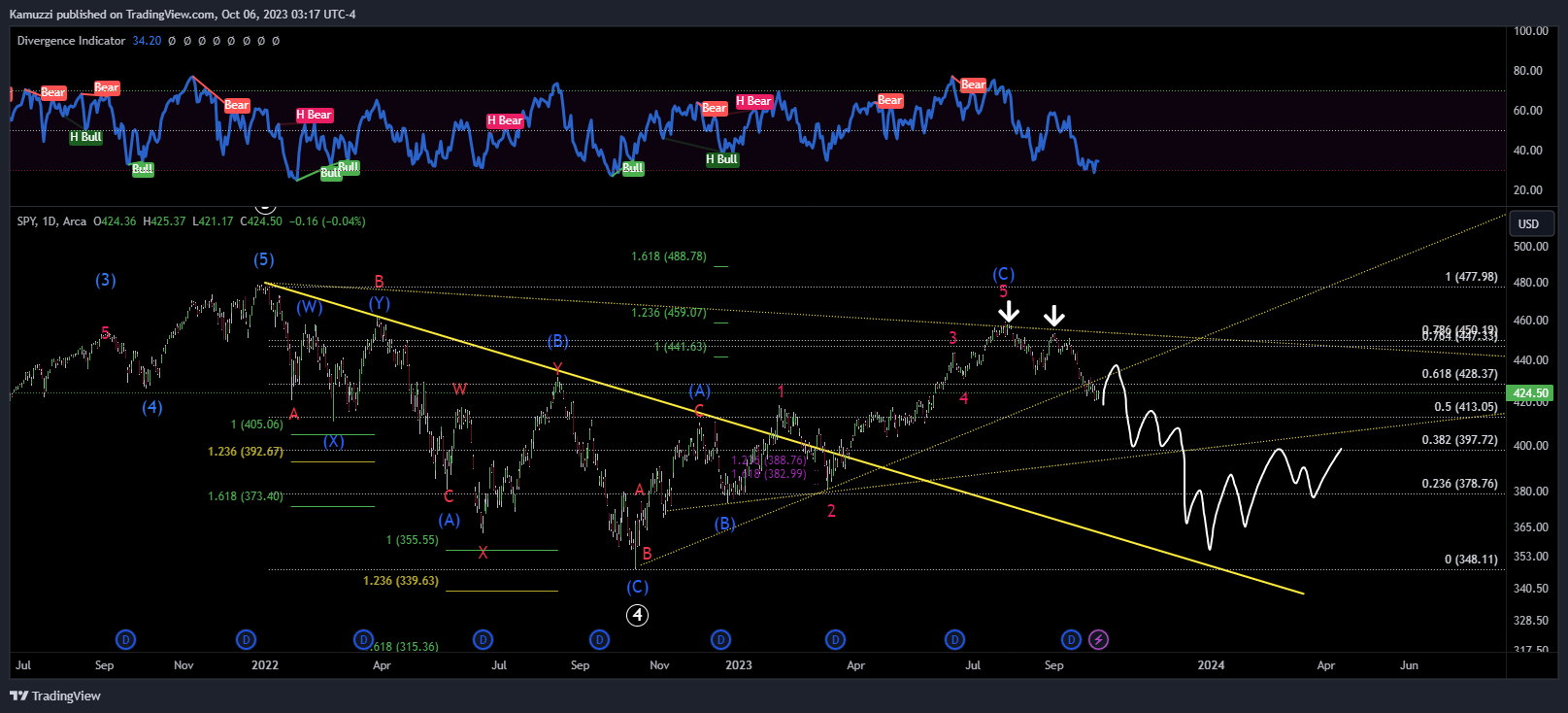Viewport: 1568px width, 713px height.
Task: Click the 1.236 (339.63) fib label
Action: pos(401,581)
